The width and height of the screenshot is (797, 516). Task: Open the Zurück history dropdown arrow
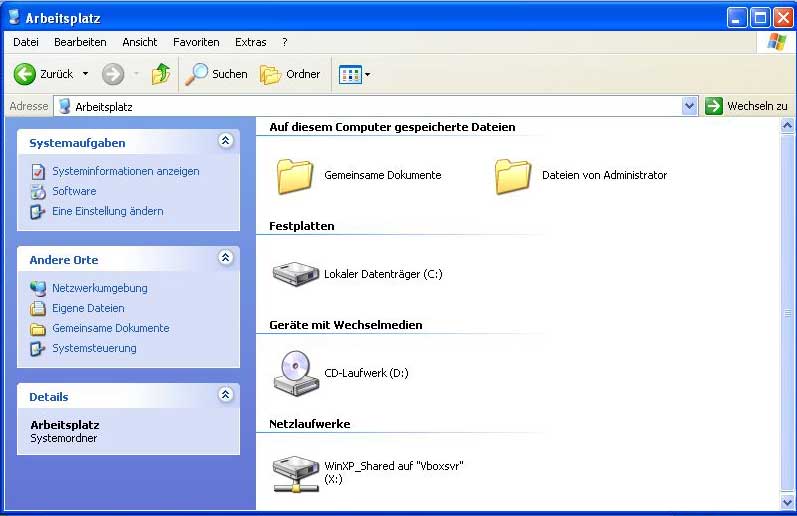85,74
